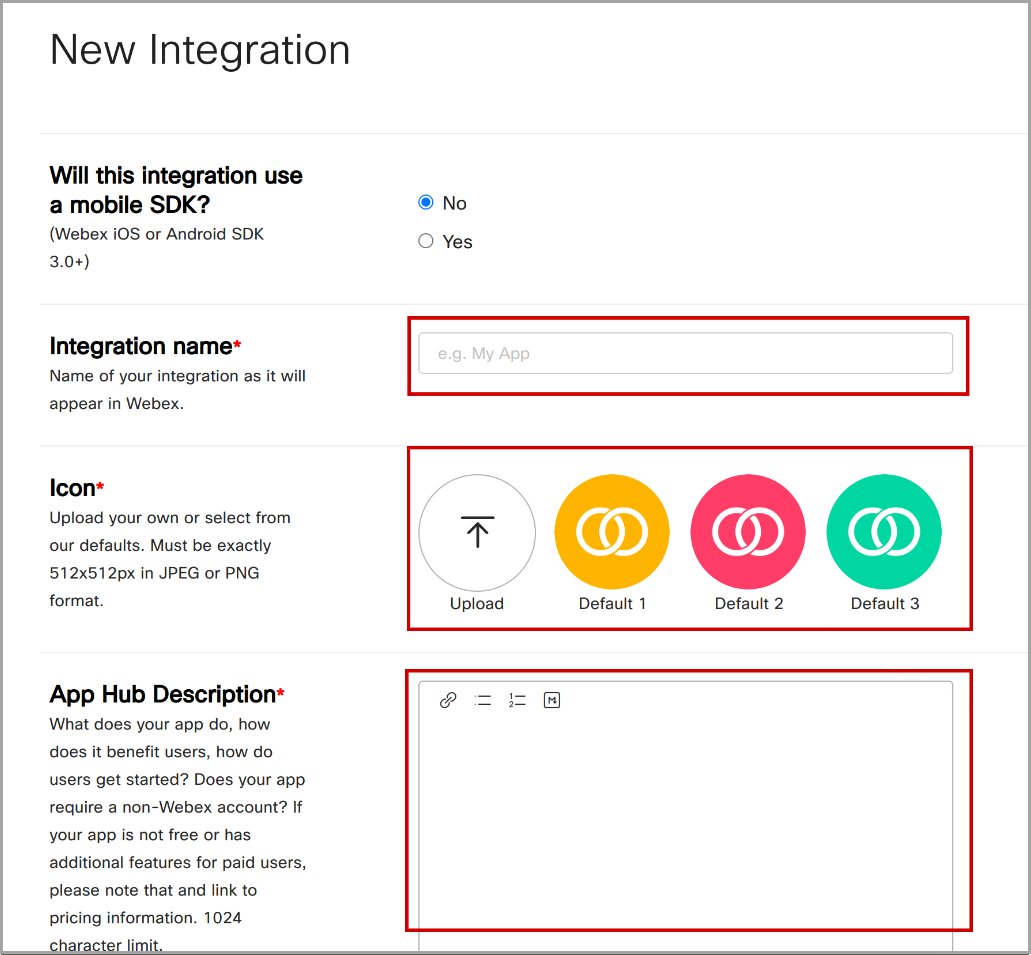This screenshot has height=955, width=1031.
Task: Click the "Default 2" caption label
Action: [748, 604]
